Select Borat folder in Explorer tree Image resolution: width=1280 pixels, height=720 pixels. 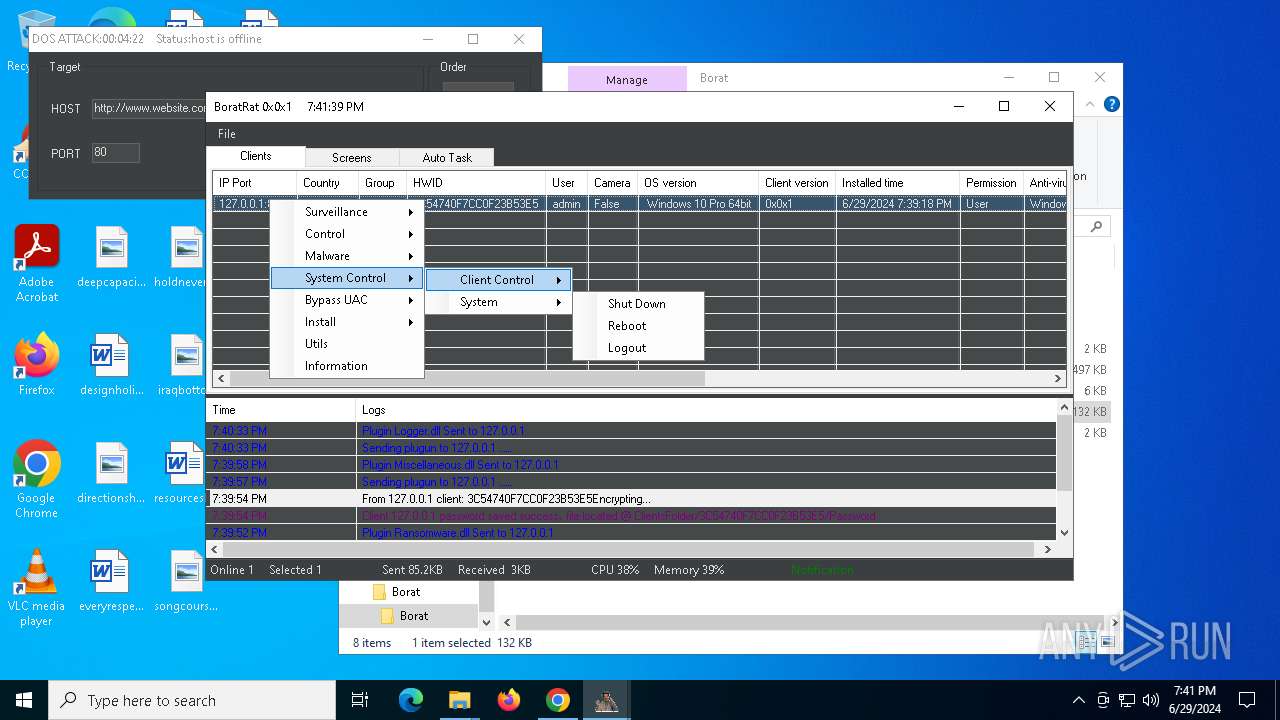(413, 616)
